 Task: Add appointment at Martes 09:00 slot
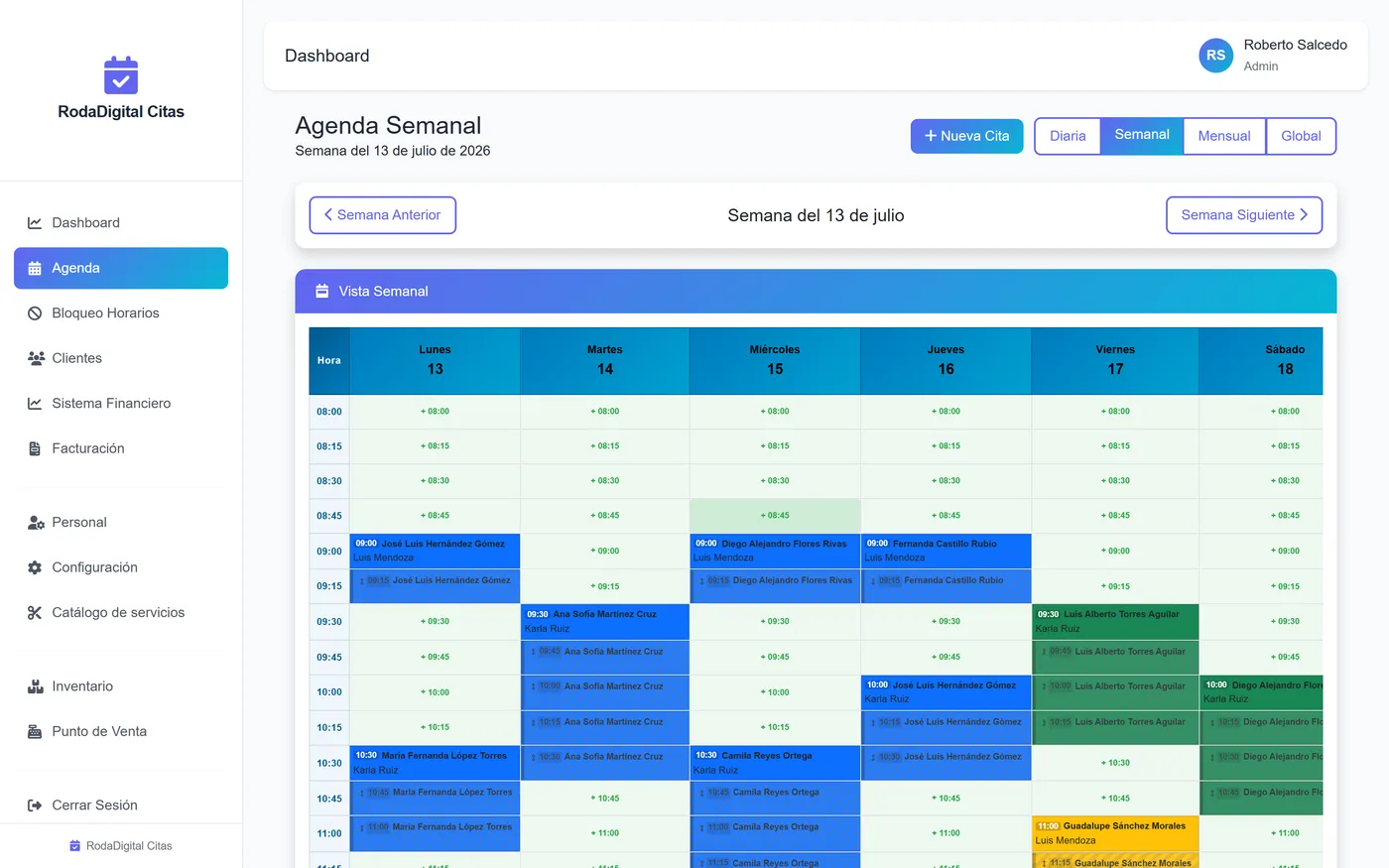pos(605,552)
